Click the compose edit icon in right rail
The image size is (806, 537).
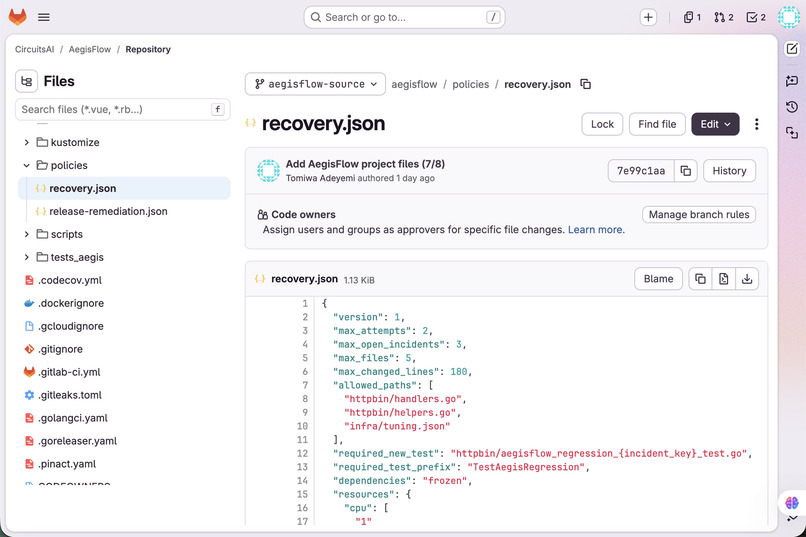792,49
